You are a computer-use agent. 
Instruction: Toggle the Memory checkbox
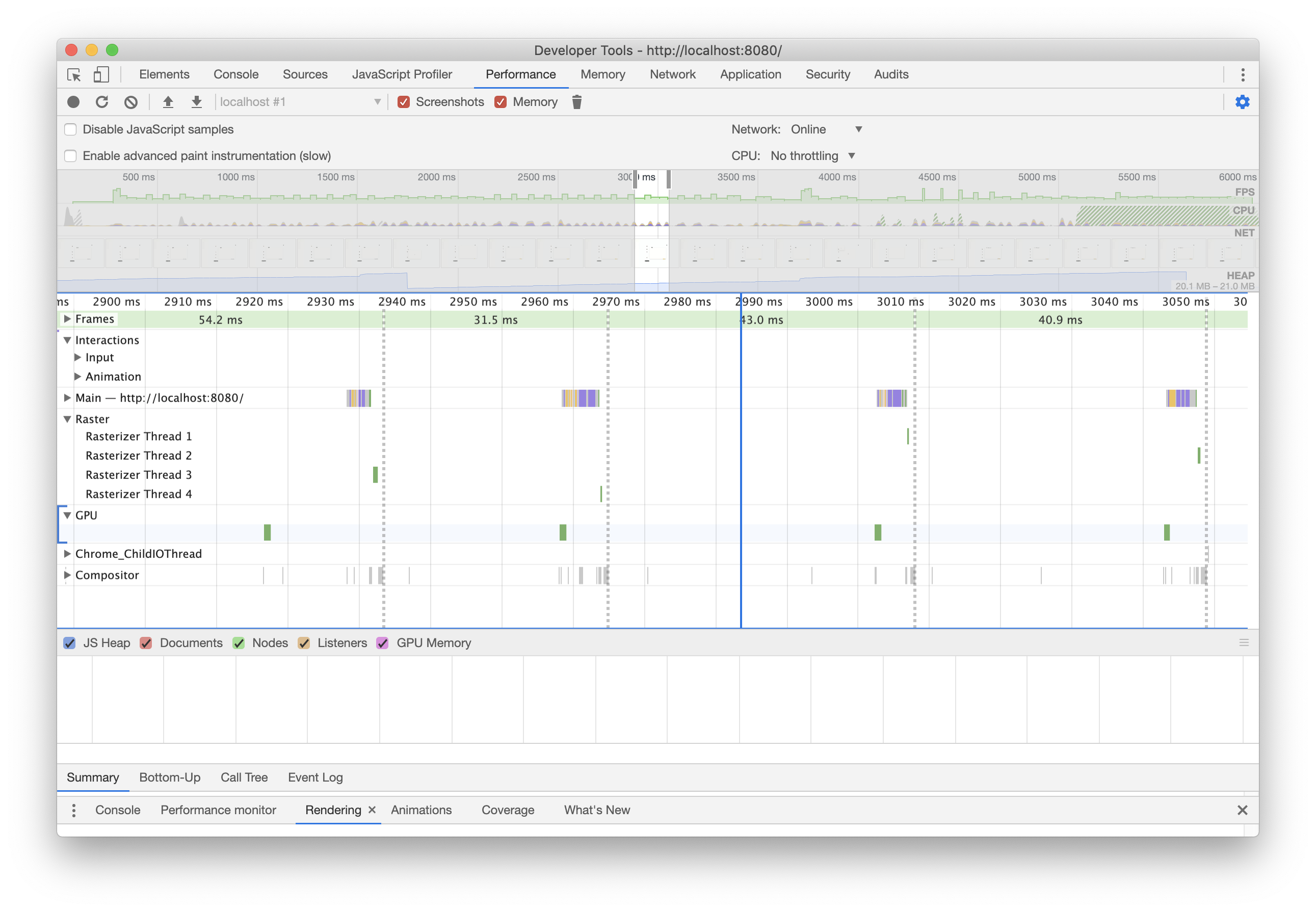pos(500,102)
